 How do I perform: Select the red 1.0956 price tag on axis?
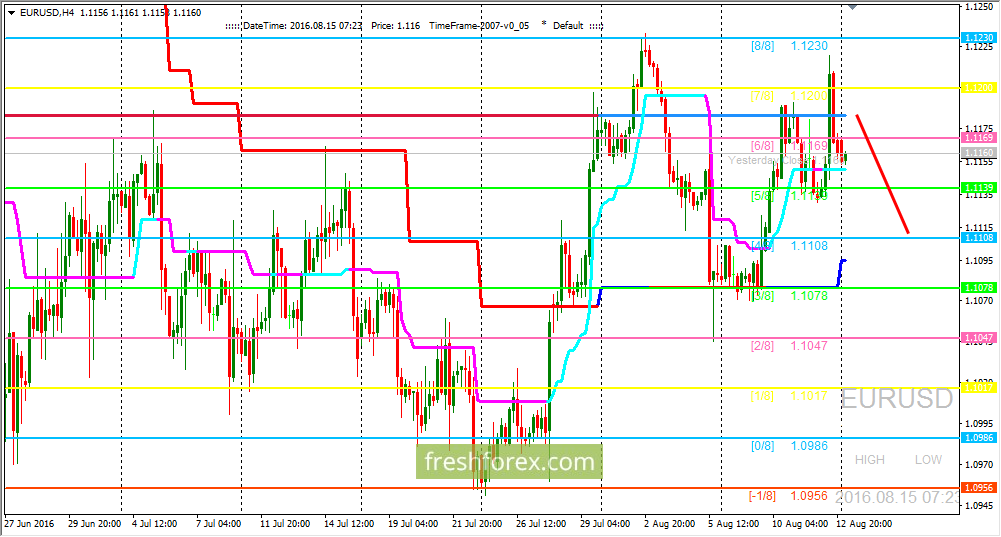coord(979,487)
